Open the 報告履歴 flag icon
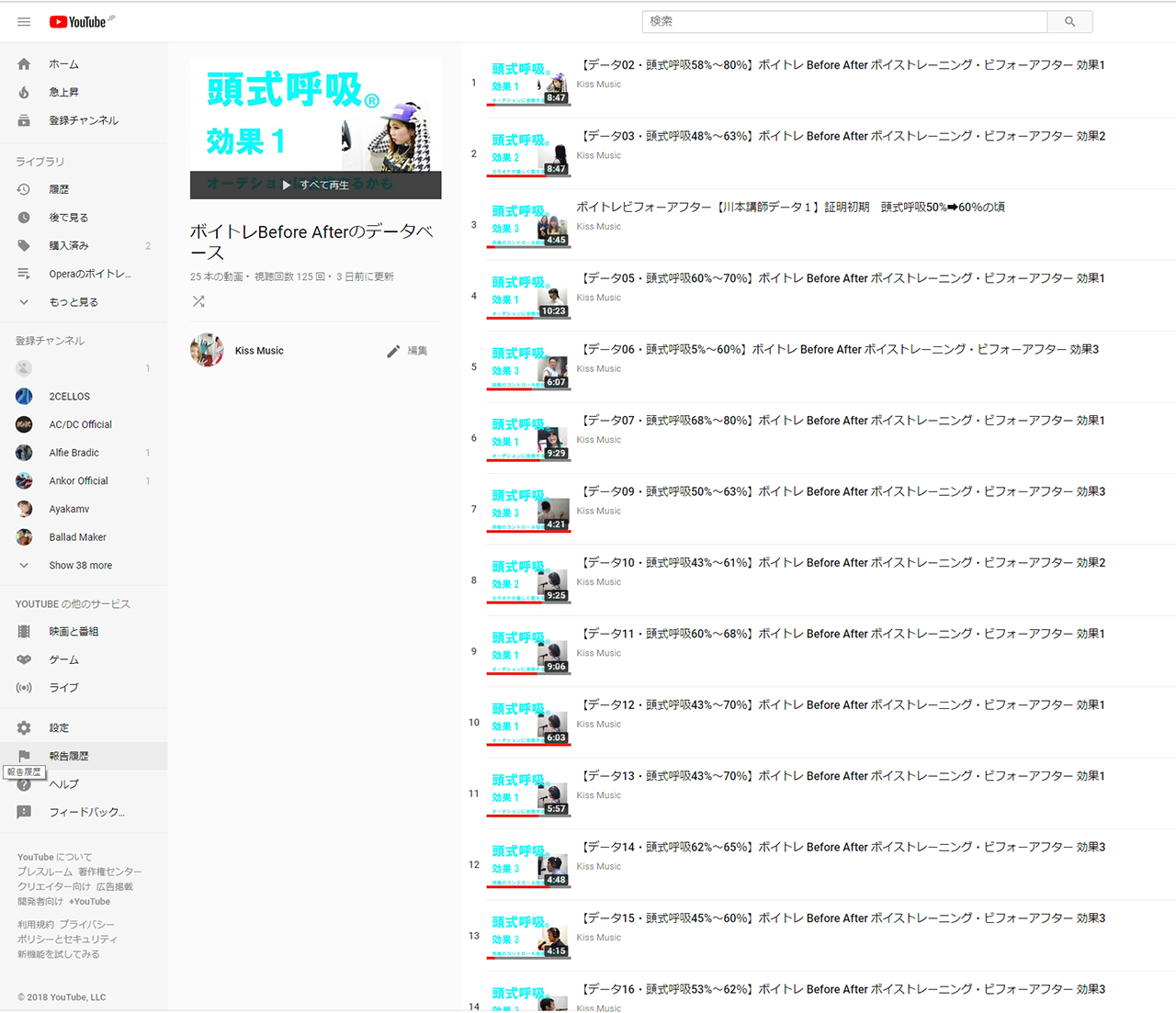The image size is (1176, 1013). tap(24, 756)
